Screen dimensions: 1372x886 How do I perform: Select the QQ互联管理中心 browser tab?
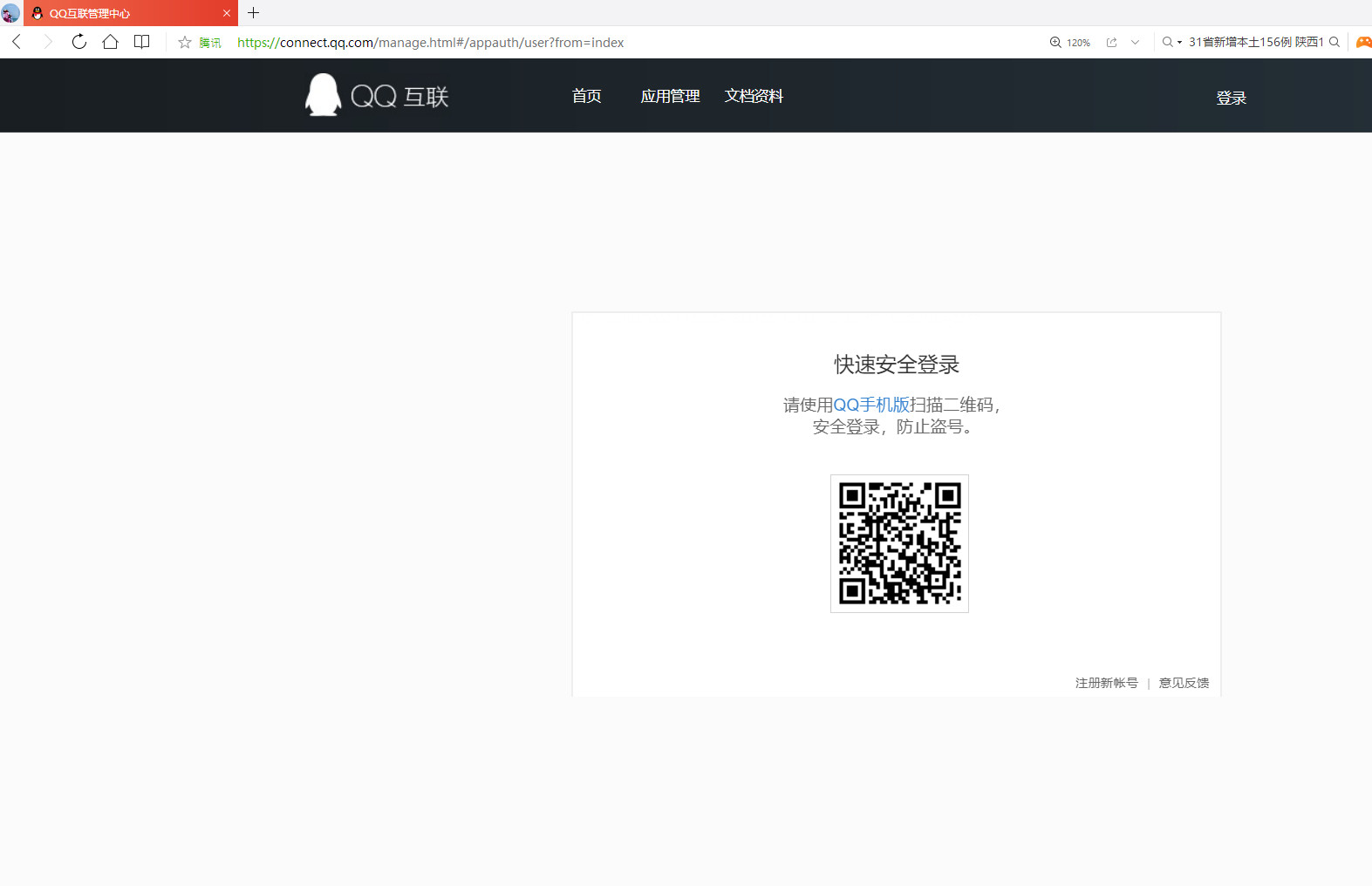coord(131,13)
